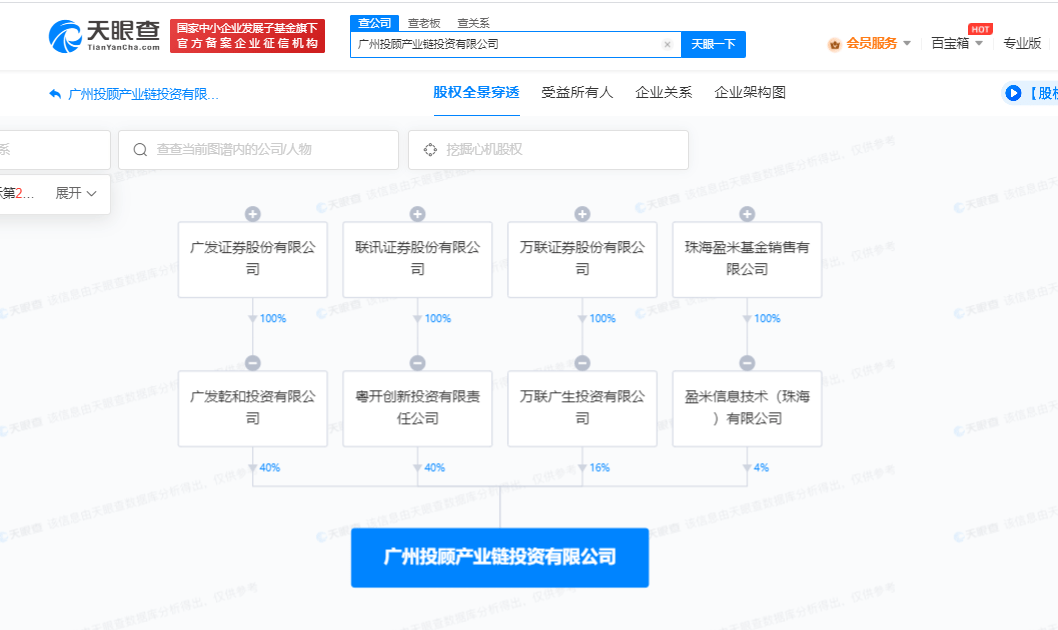Click the blue 广州投顾产业链投资有限公司 root node
The image size is (1058, 630).
(500, 557)
